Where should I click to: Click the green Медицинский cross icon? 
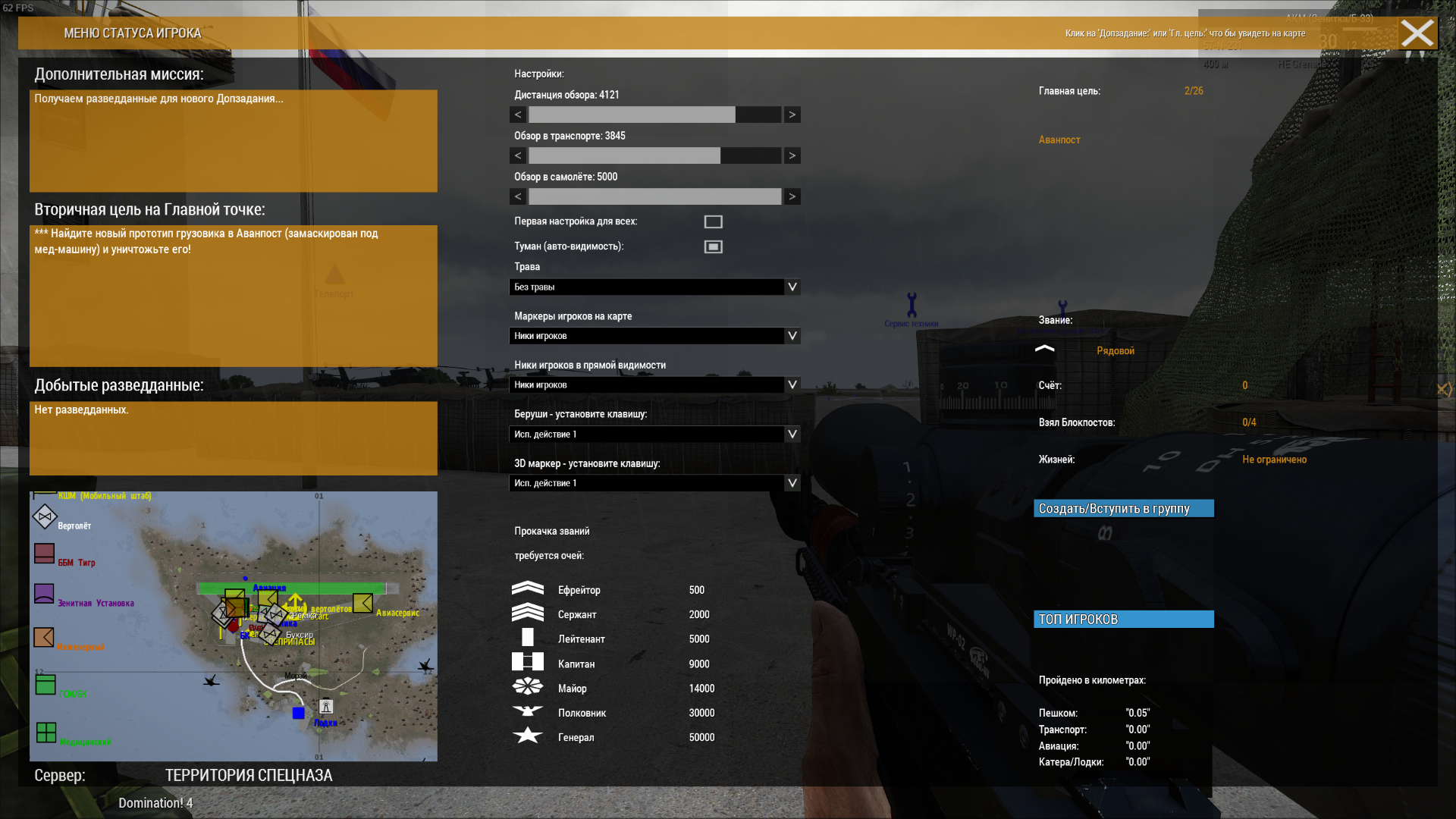pyautogui.click(x=46, y=733)
